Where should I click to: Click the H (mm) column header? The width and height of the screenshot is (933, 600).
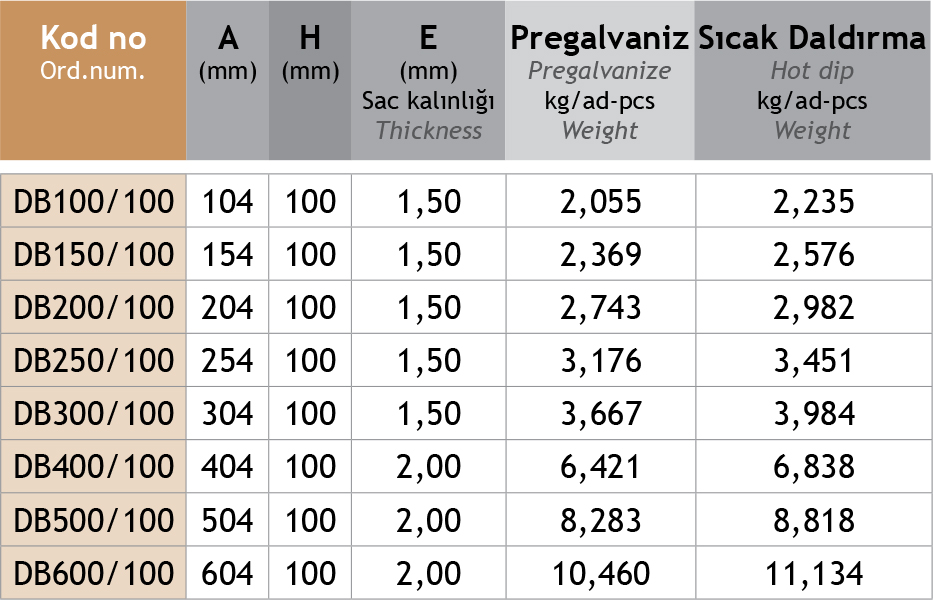click(x=310, y=53)
